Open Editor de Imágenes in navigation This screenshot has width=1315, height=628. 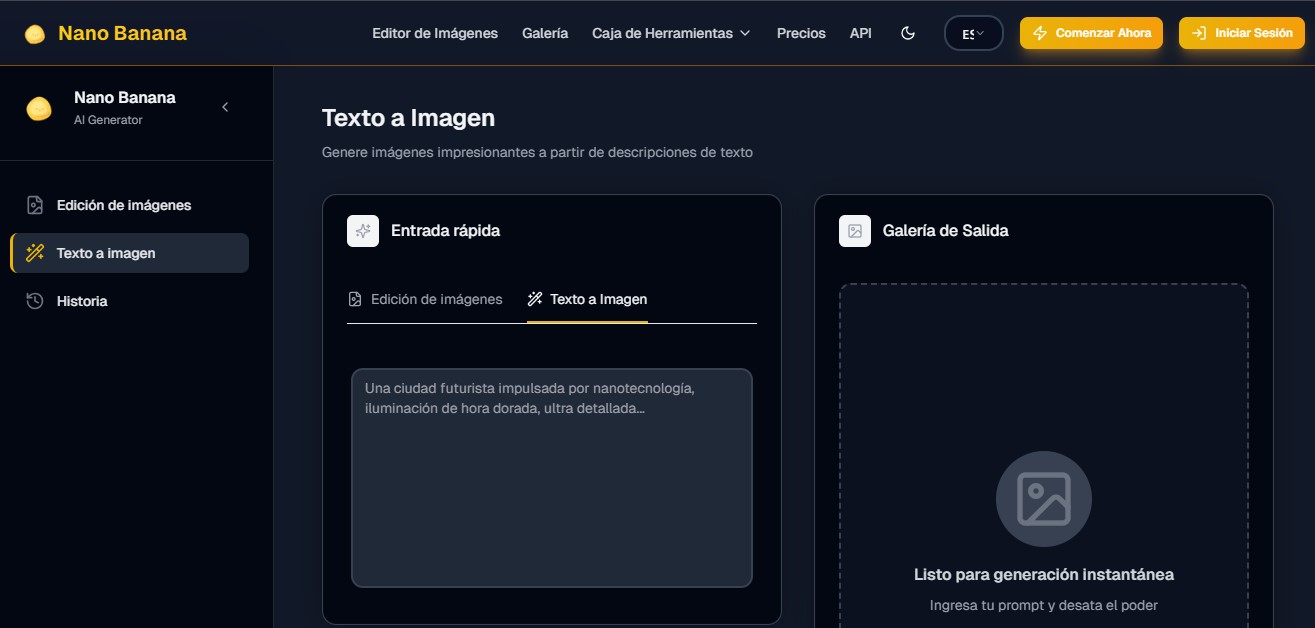click(x=434, y=33)
